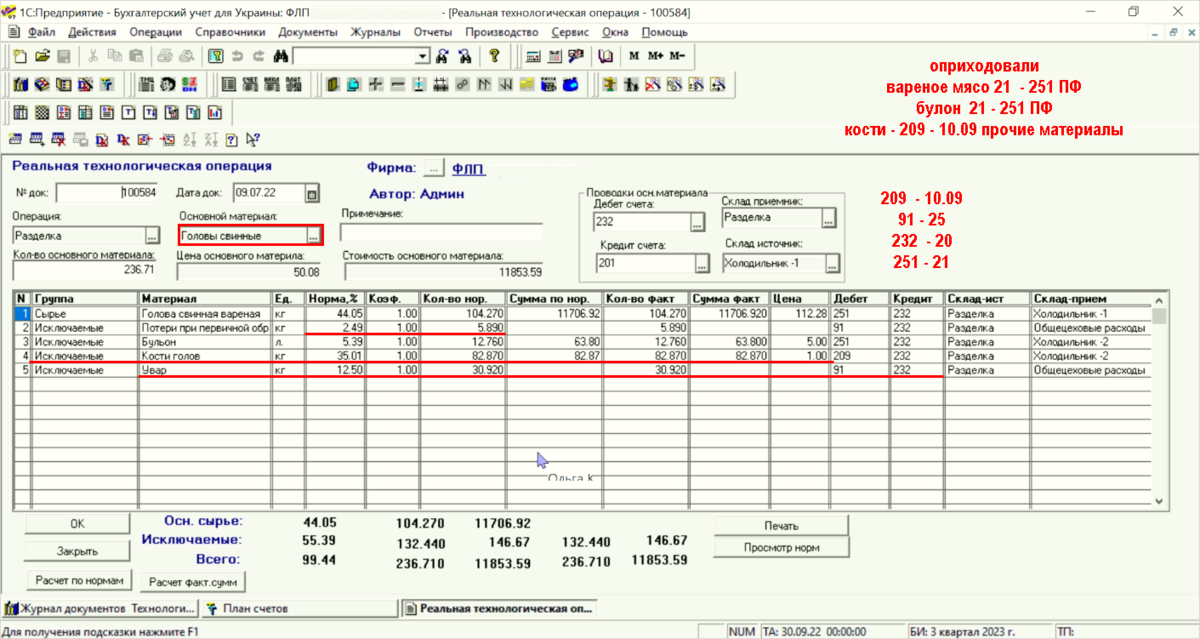Click the № док input field
The image size is (1200, 639).
(107, 193)
